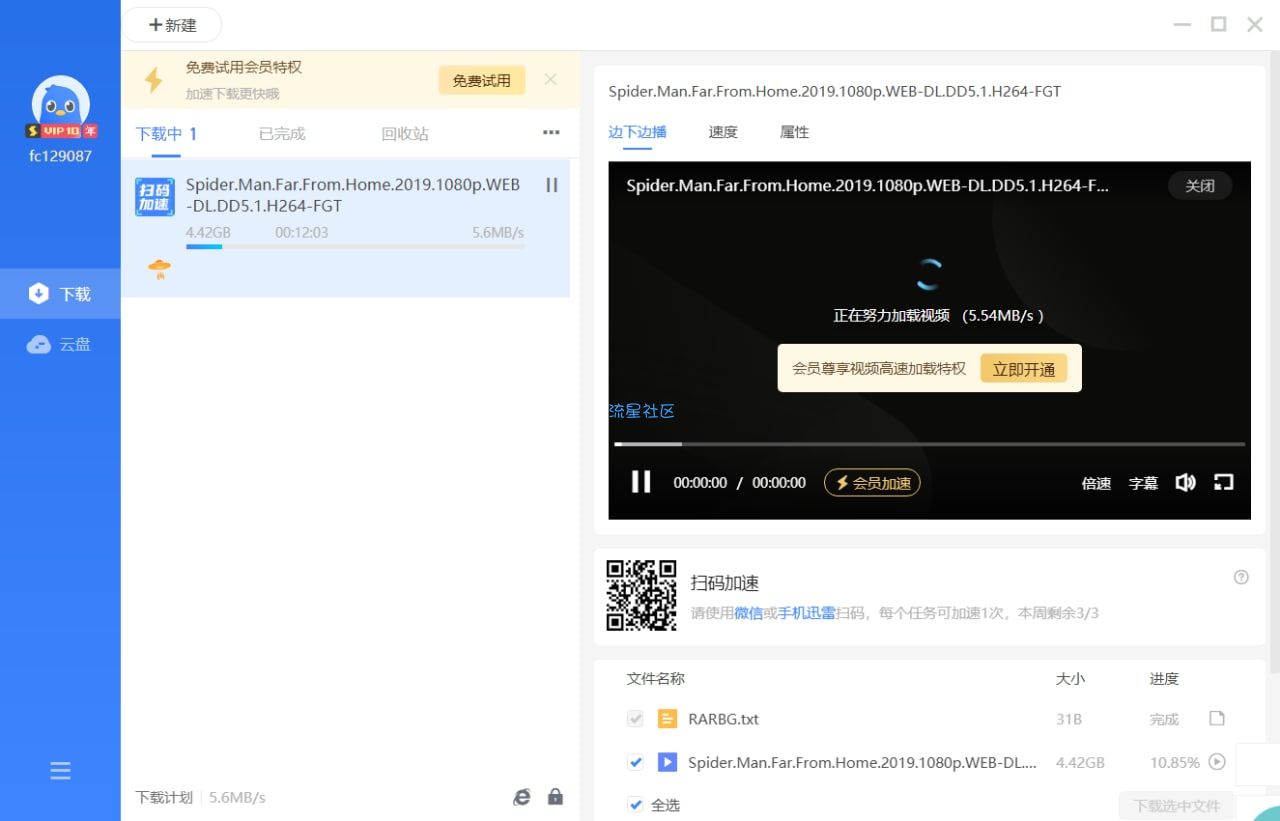The height and width of the screenshot is (821, 1280).
Task: Open the three-dot more options menu
Action: click(551, 132)
